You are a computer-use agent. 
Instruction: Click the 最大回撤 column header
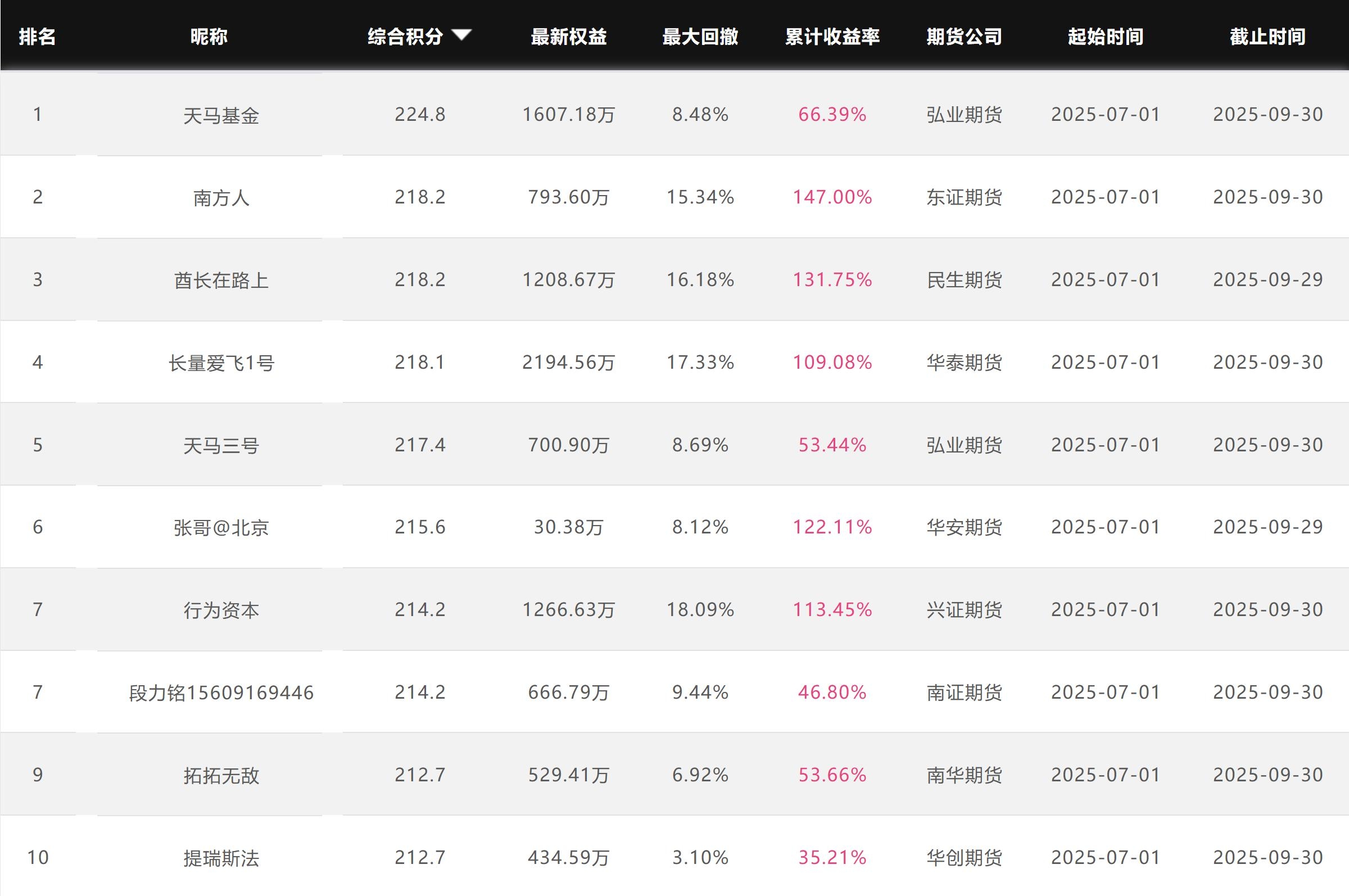(x=700, y=37)
